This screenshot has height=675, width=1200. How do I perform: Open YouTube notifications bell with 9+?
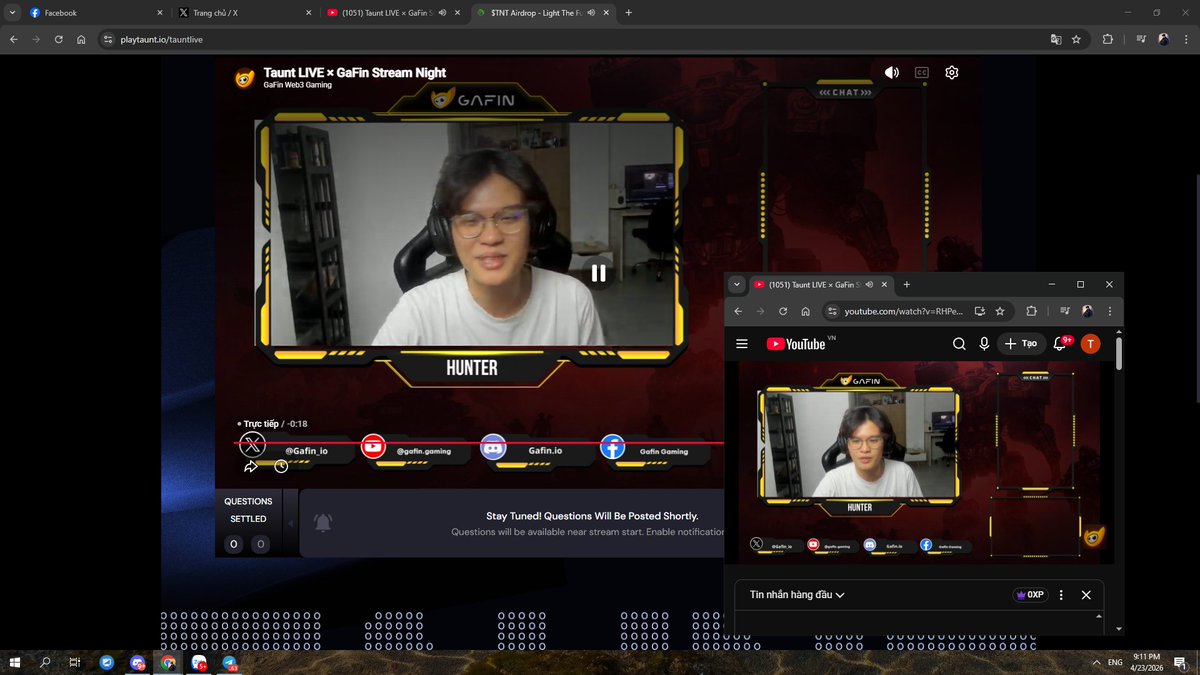[x=1060, y=344]
